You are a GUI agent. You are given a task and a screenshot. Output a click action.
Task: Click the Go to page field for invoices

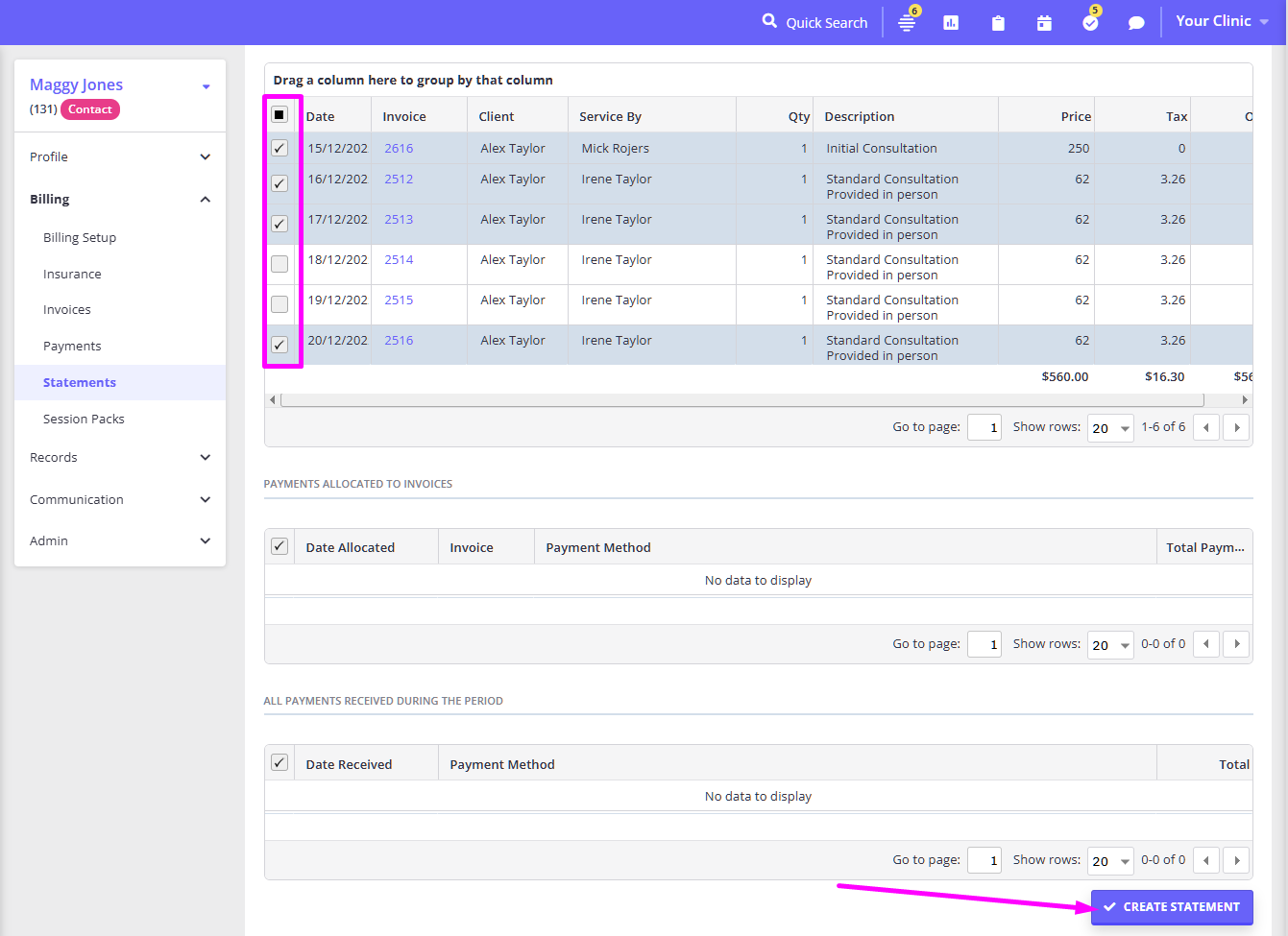tap(984, 428)
